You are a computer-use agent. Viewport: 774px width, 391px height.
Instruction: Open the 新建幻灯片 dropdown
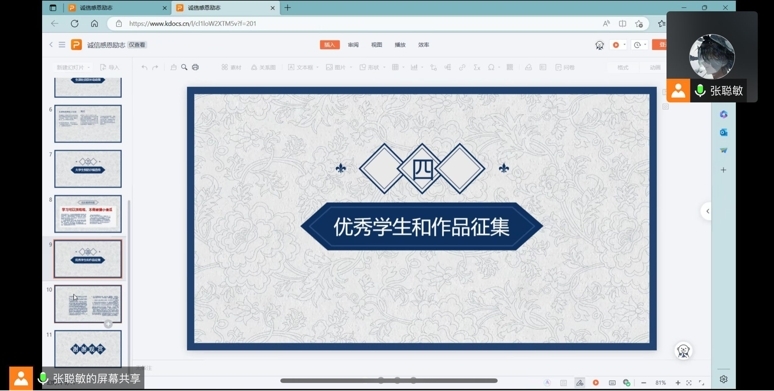[73, 67]
